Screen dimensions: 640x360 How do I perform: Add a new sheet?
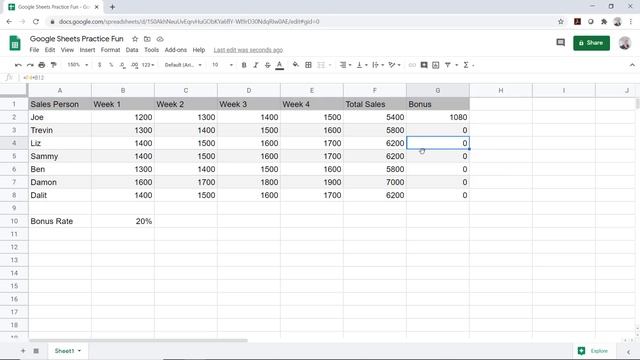pyautogui.click(x=23, y=351)
